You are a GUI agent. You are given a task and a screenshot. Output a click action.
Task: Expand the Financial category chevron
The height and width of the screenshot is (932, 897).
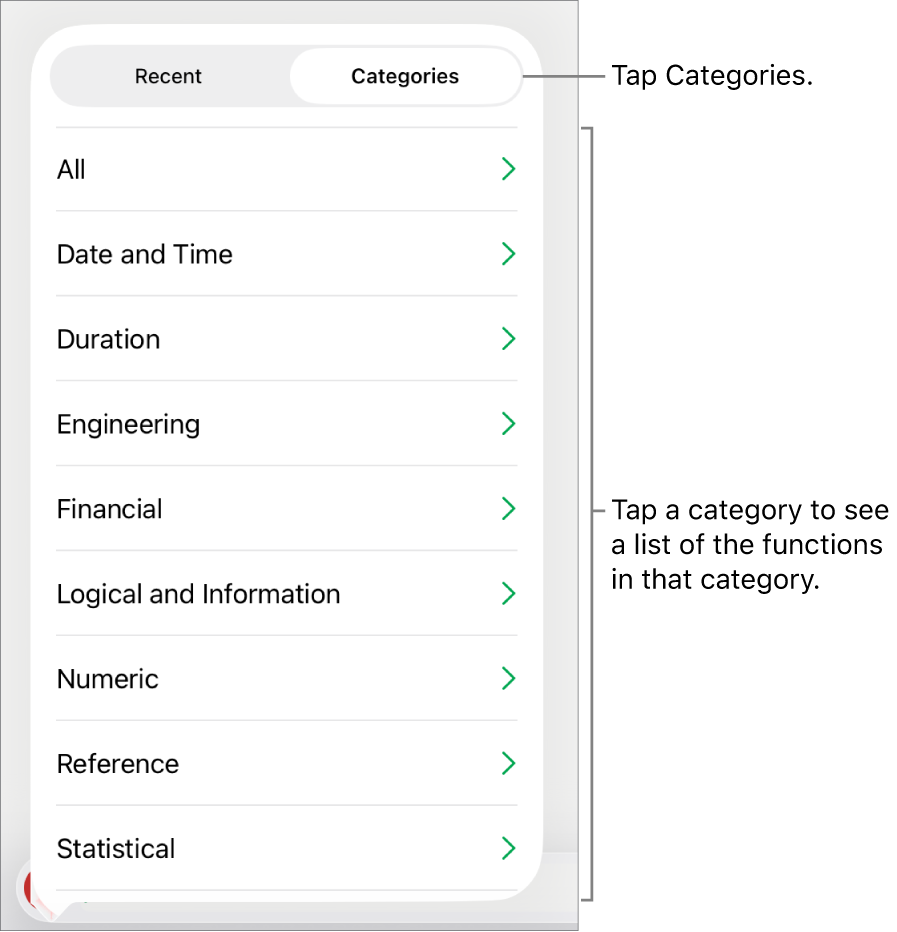[509, 509]
